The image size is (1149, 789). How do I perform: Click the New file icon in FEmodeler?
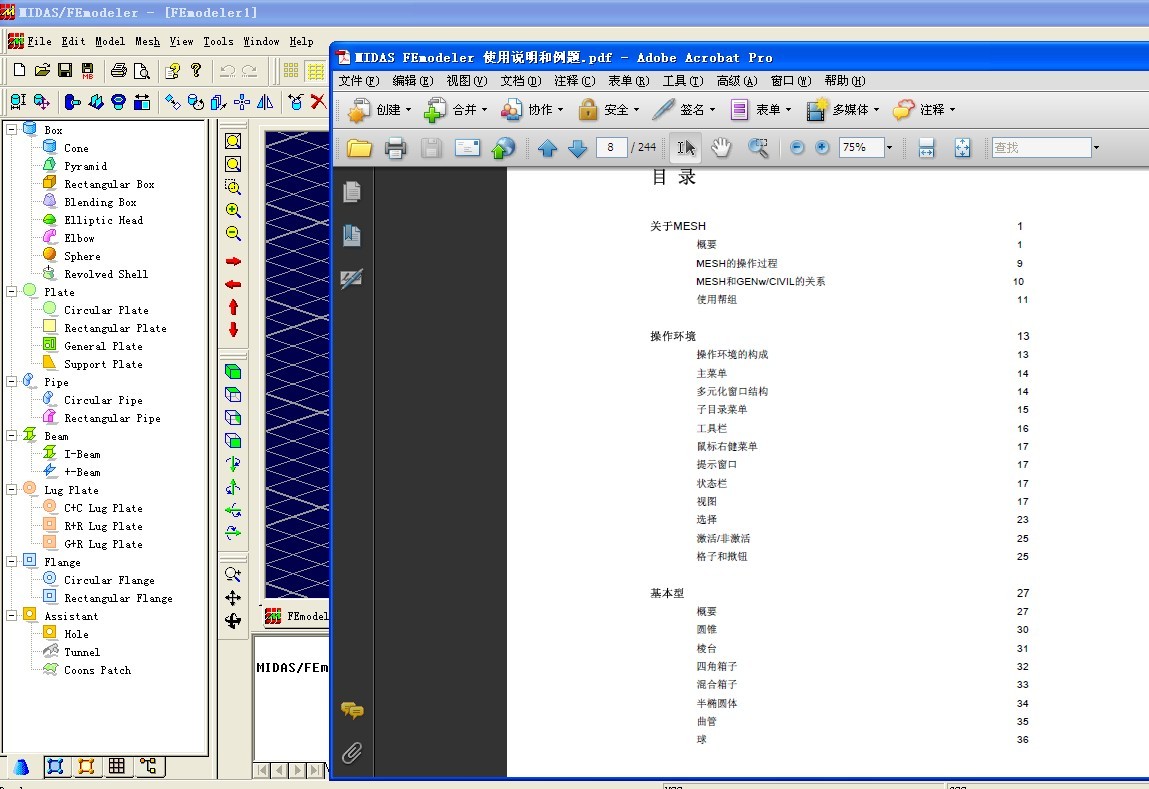[x=20, y=70]
